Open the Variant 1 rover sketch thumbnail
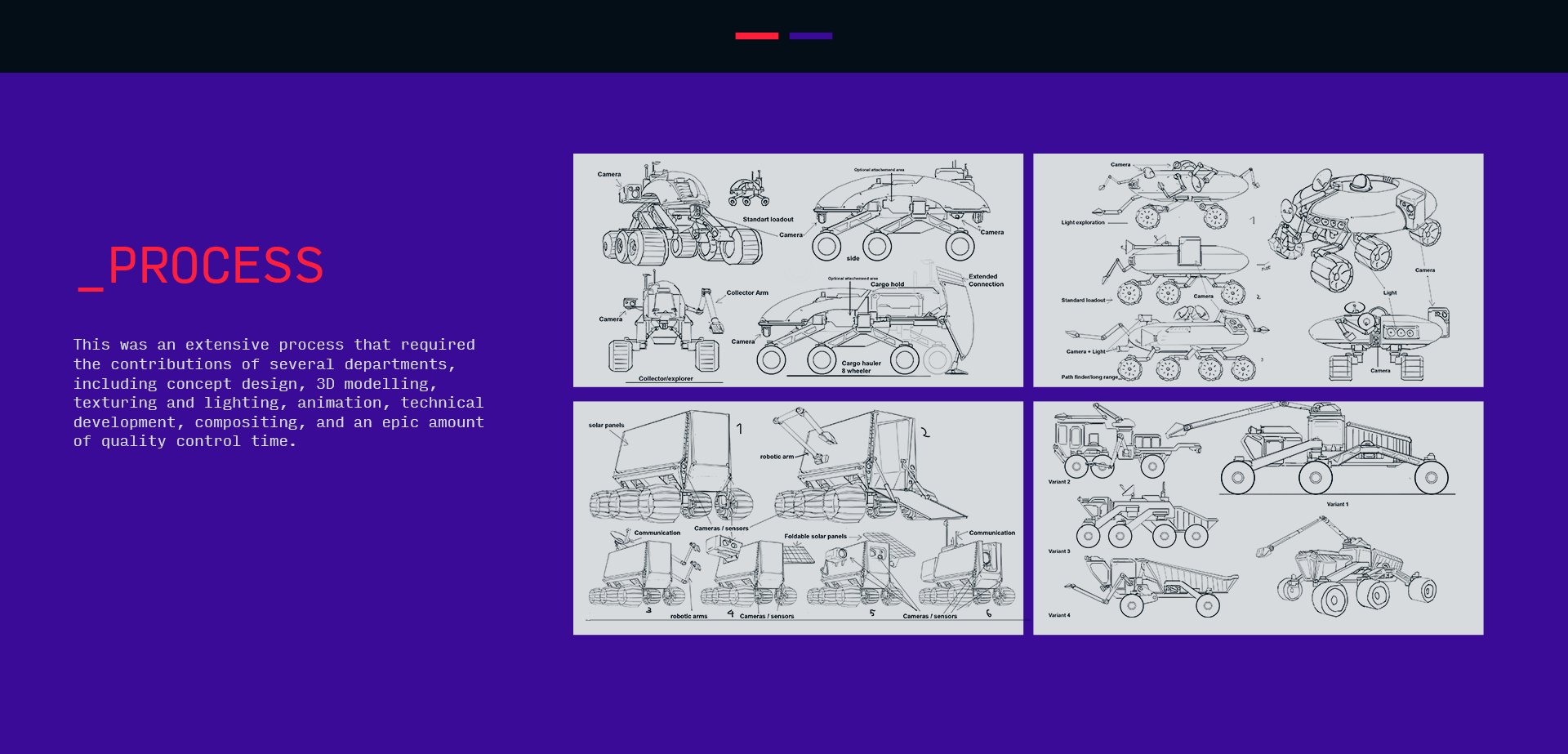 1258,518
